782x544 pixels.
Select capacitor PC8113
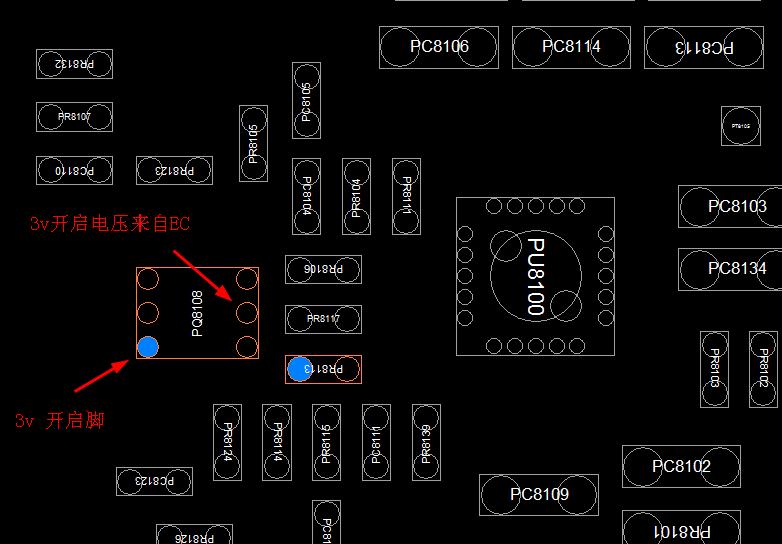[704, 47]
